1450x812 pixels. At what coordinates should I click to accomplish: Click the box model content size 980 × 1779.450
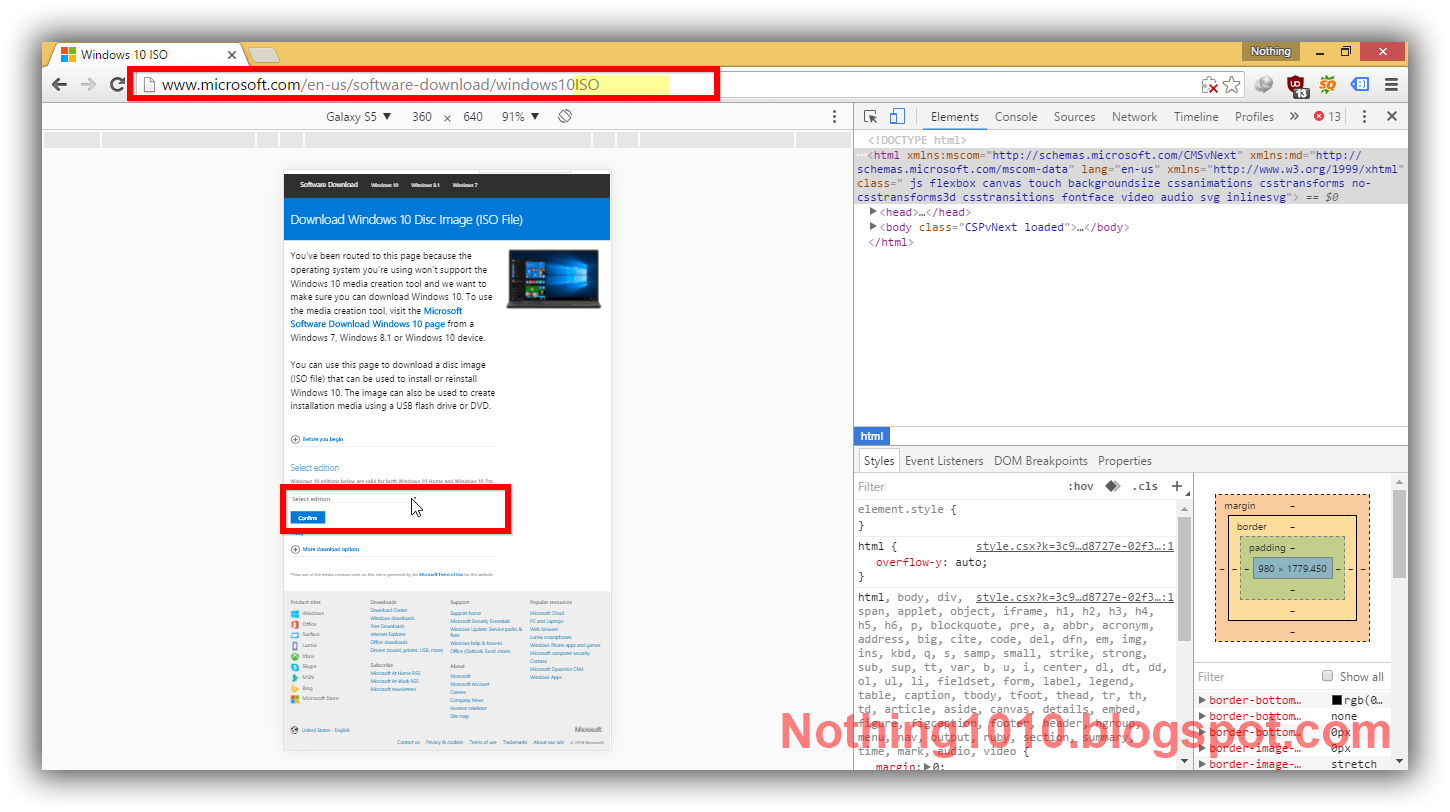[x=1292, y=569]
